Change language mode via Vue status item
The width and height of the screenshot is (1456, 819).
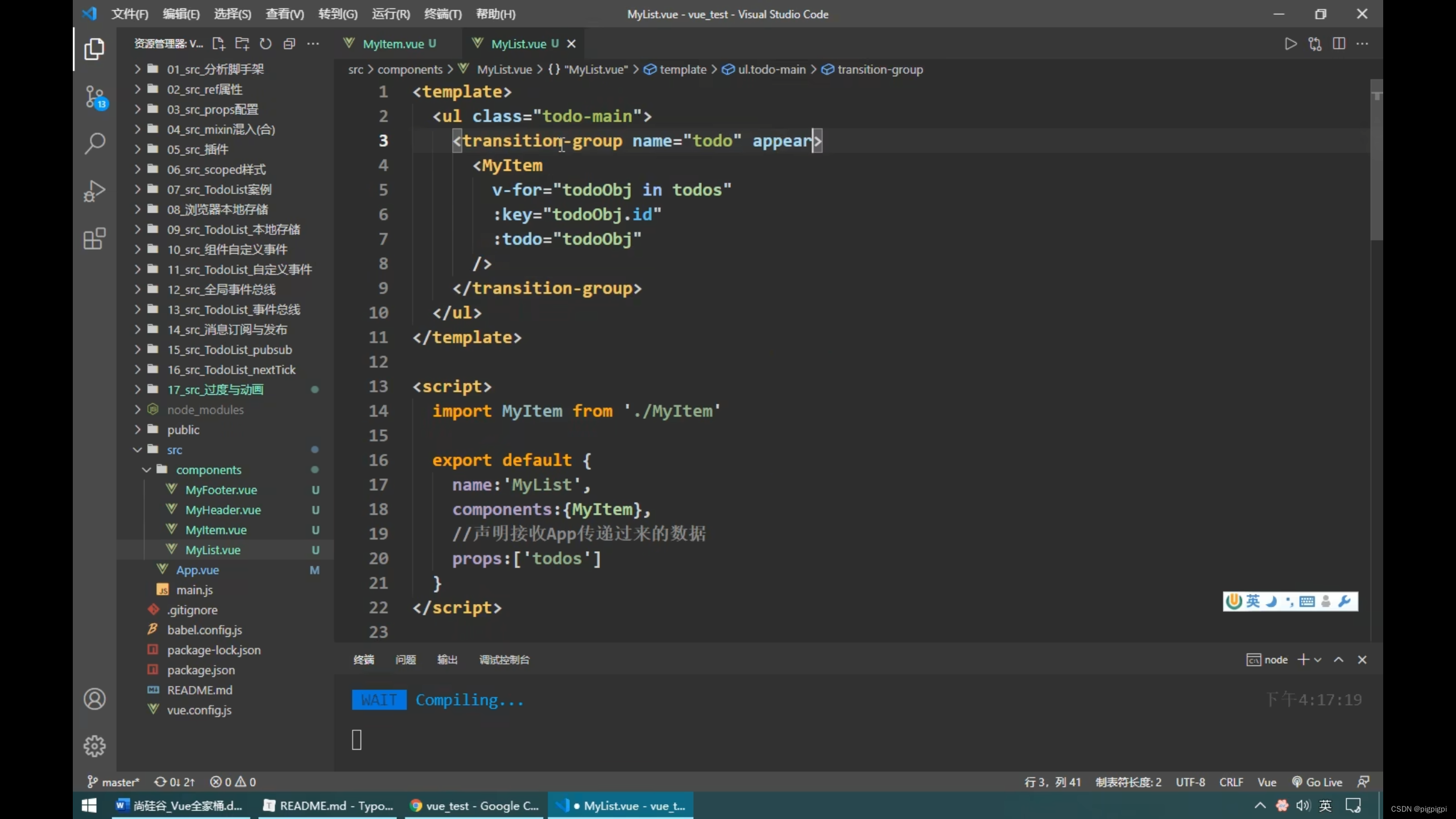[x=1267, y=782]
